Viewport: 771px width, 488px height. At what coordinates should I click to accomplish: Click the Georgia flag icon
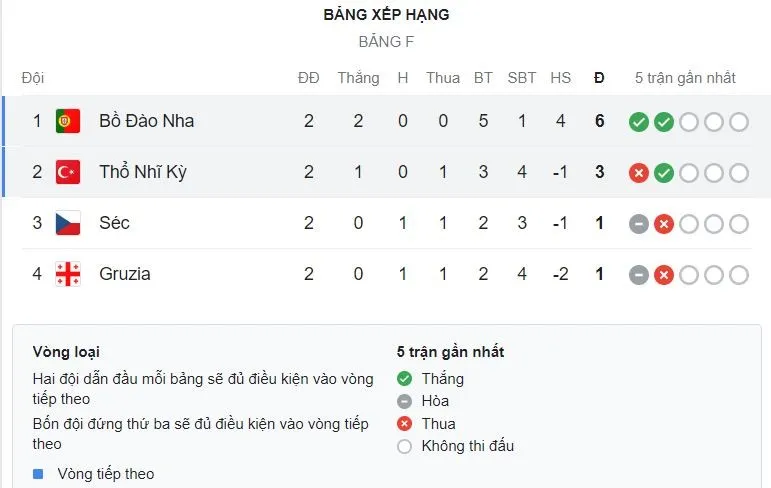68,274
